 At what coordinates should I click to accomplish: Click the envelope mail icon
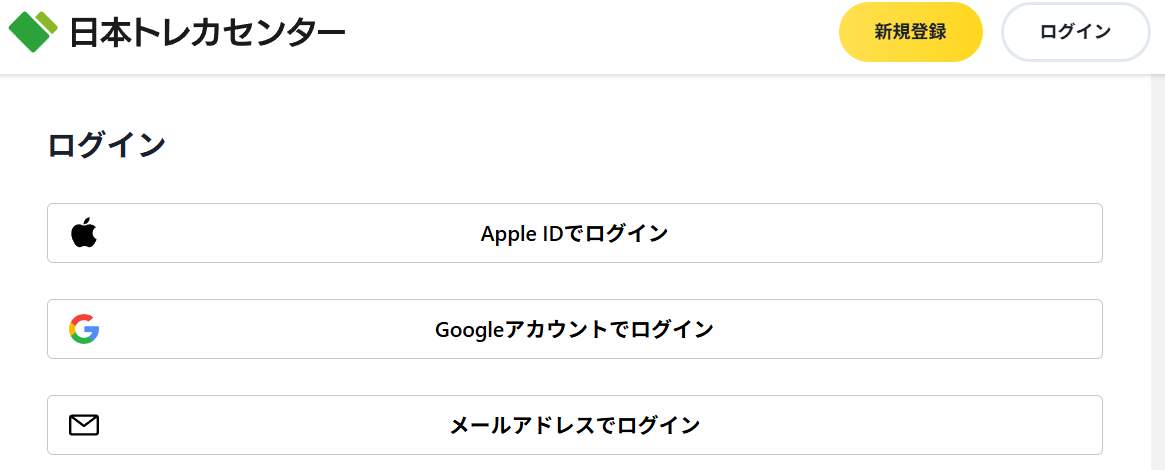click(x=84, y=425)
